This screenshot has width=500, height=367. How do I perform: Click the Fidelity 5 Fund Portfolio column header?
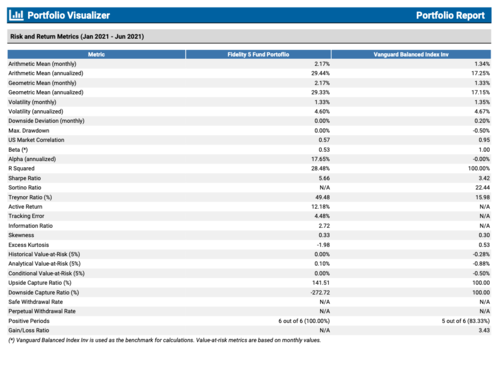pyautogui.click(x=258, y=54)
